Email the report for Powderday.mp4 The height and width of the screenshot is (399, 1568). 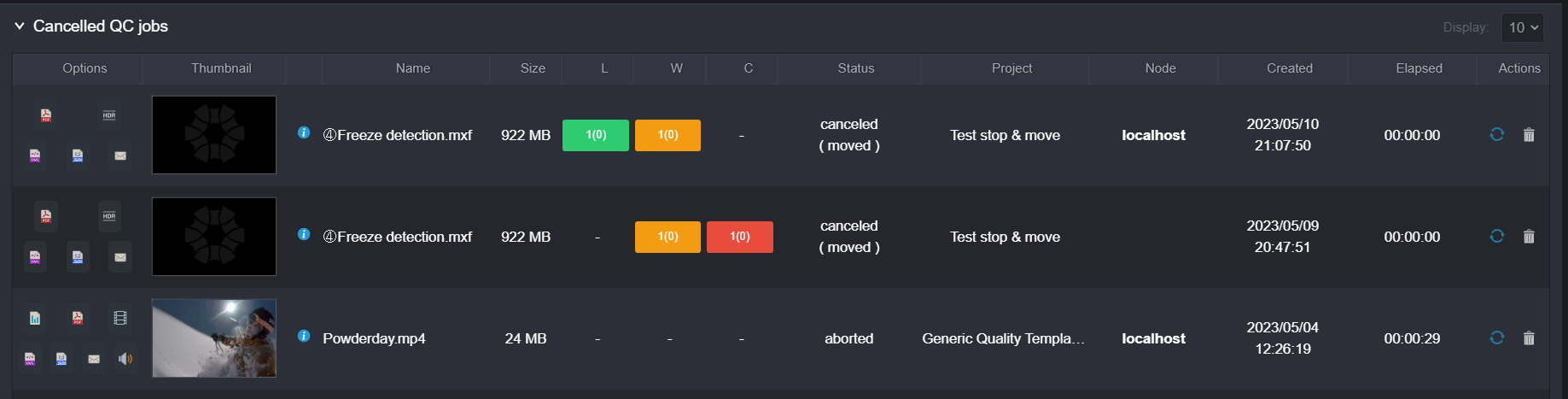[x=94, y=359]
